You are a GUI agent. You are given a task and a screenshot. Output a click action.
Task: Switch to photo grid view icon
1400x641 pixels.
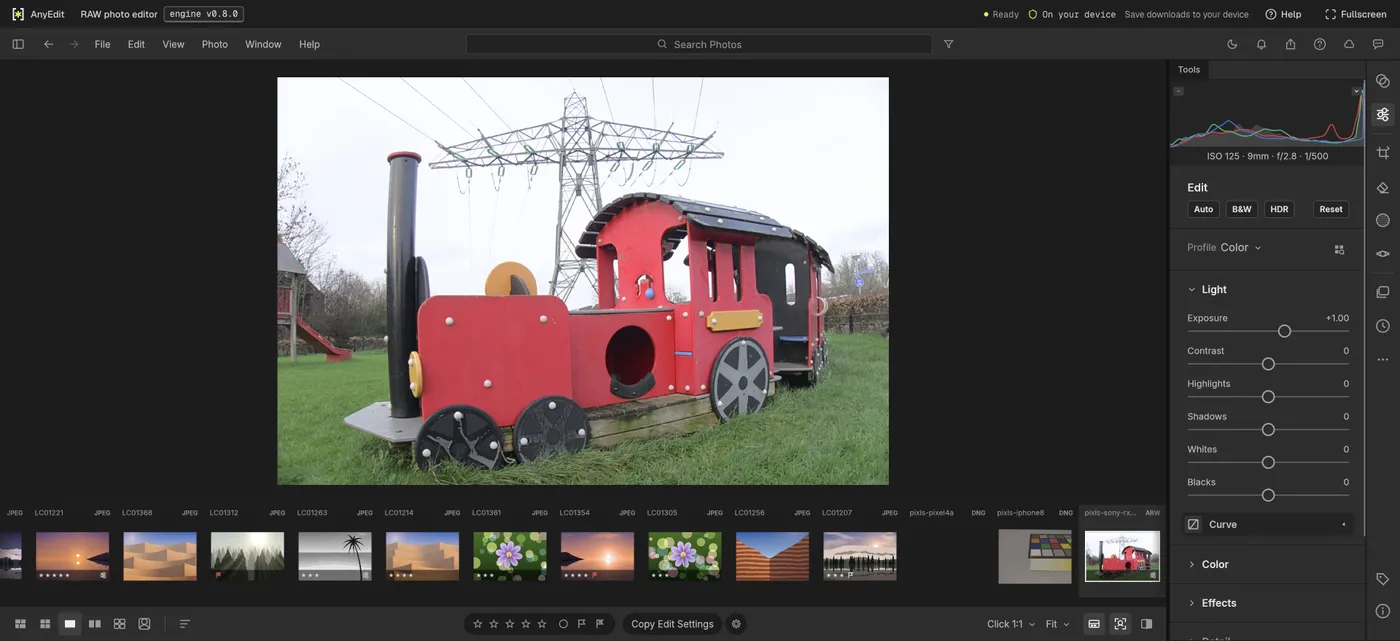(20, 624)
